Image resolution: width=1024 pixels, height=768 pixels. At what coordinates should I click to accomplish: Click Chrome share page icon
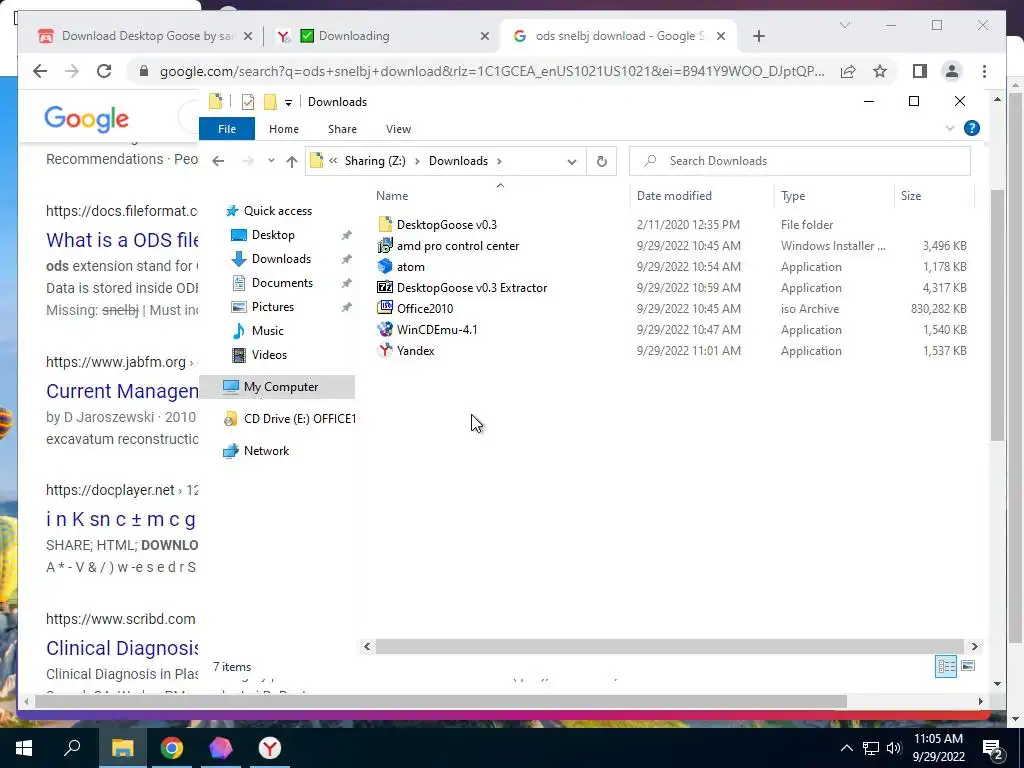(848, 71)
